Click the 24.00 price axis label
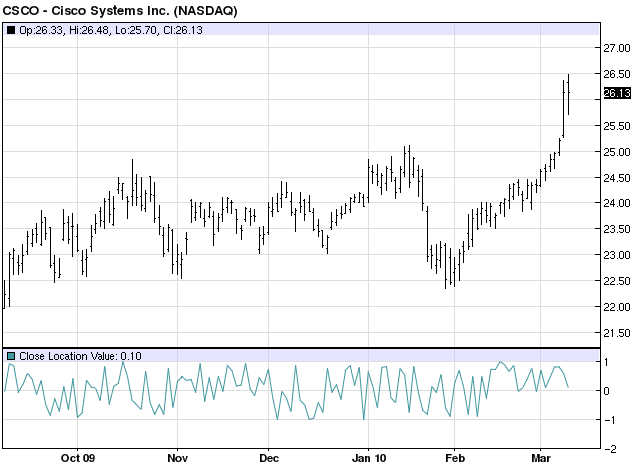 617,203
